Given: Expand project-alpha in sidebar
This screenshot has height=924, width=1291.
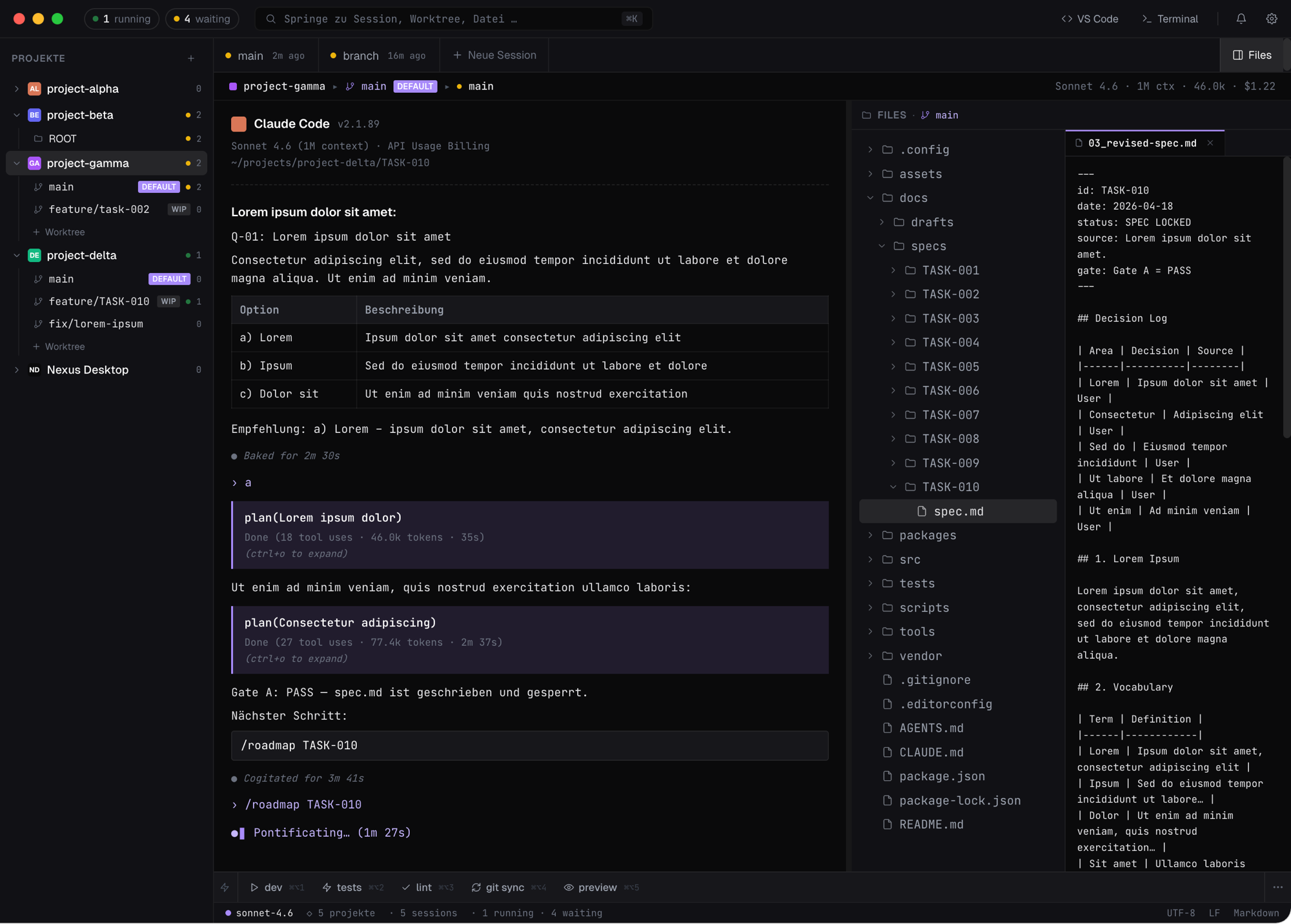Looking at the screenshot, I should tap(17, 88).
